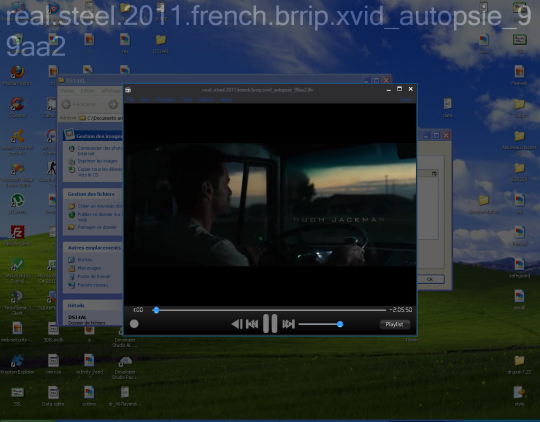
Task: Select the omnuja file on the desktop
Action: pyautogui.click(x=53, y=364)
